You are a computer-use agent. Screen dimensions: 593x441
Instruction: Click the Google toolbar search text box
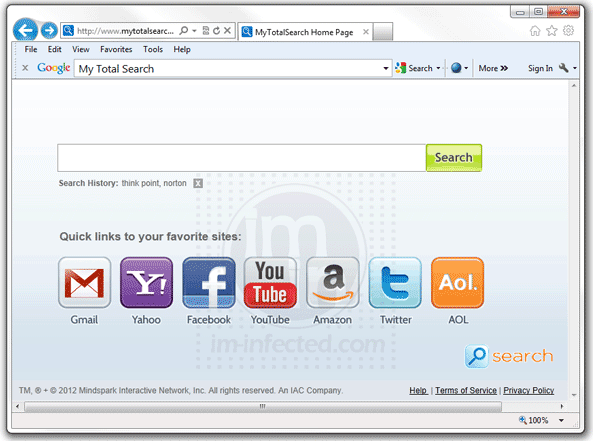tap(233, 68)
